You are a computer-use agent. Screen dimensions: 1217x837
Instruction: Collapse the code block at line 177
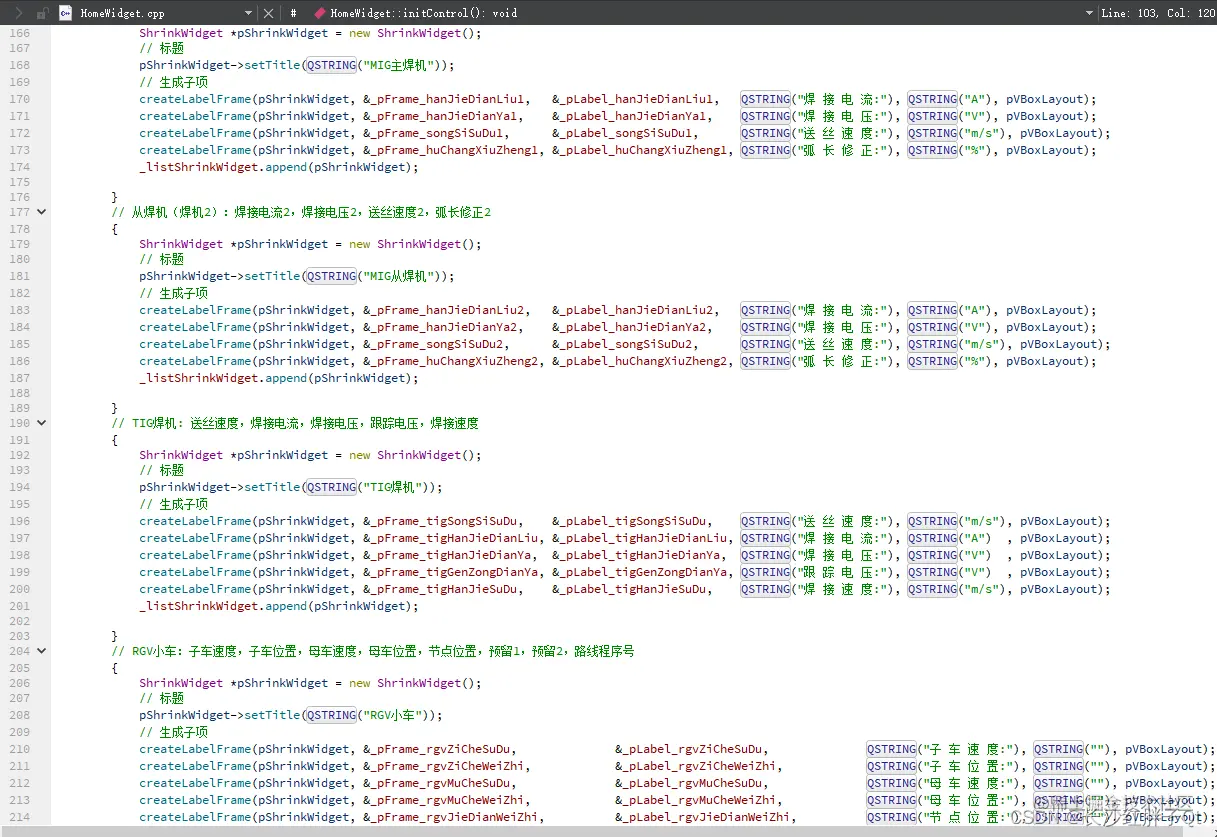click(x=41, y=212)
